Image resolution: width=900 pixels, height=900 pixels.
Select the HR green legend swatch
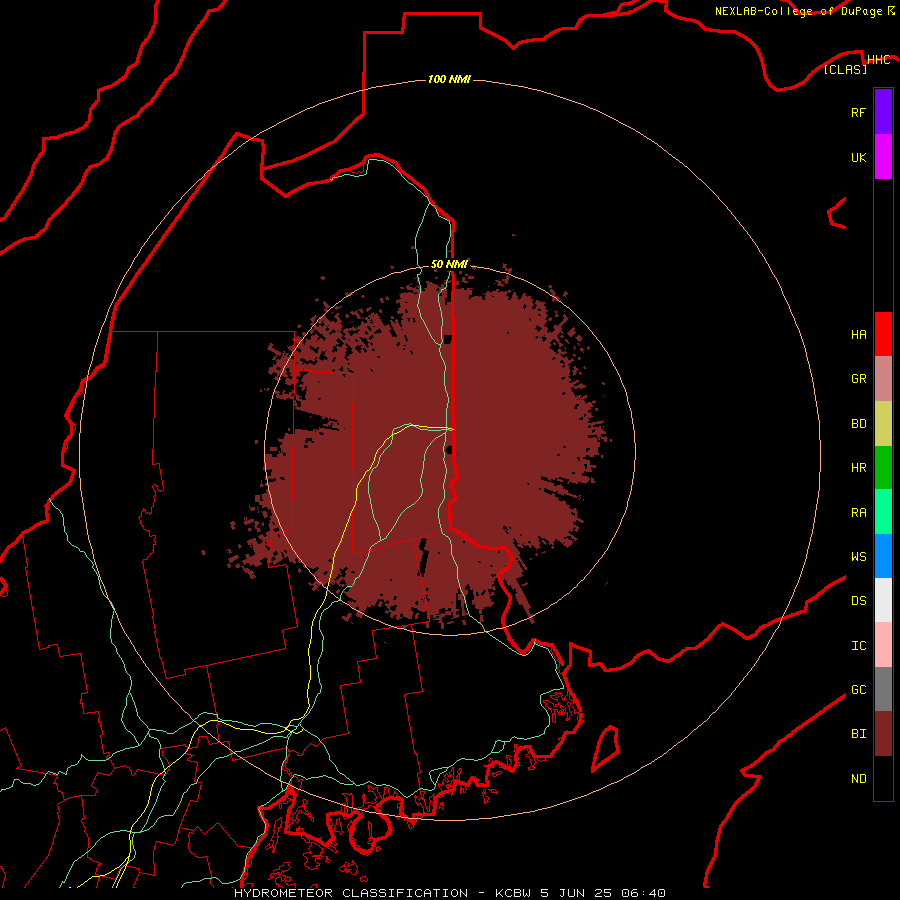(883, 468)
